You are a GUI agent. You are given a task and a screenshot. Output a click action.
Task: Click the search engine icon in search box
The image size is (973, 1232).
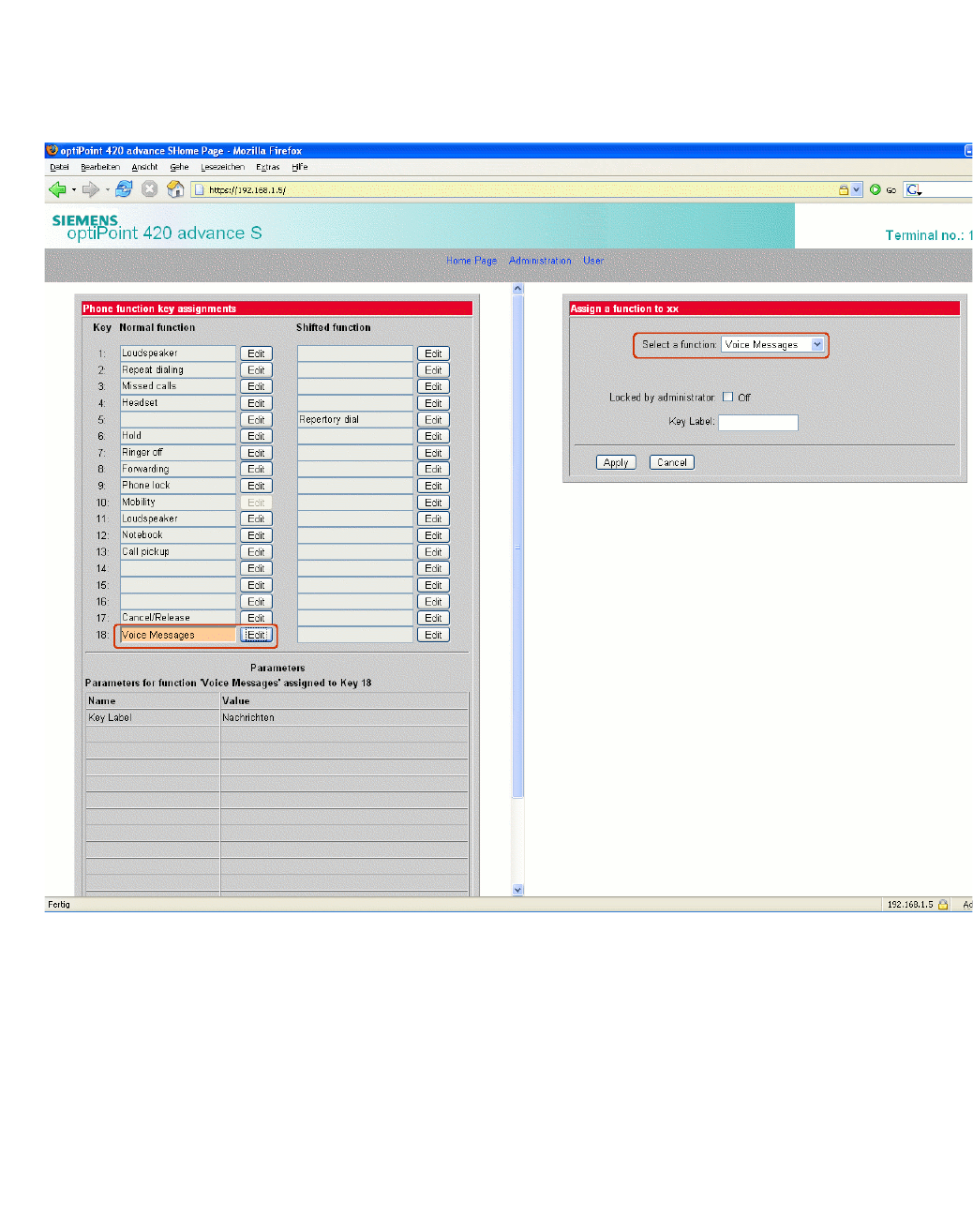pyautogui.click(x=912, y=189)
